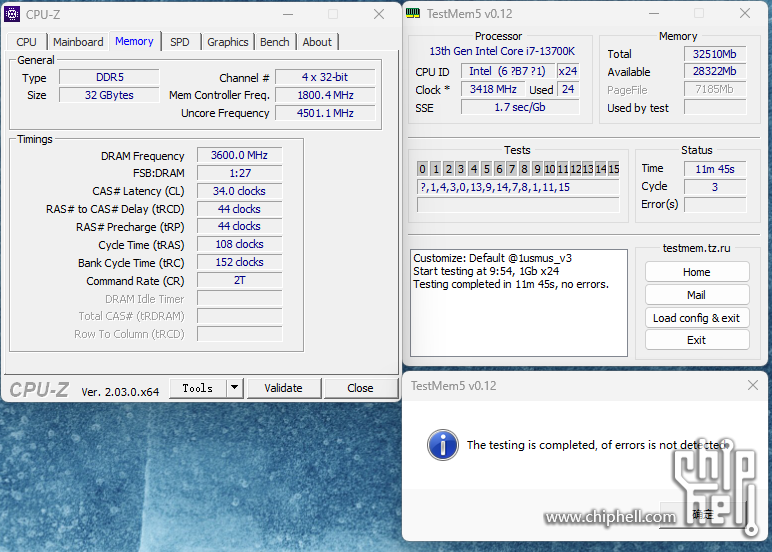Confirm the TestMem5 completion dialog
The height and width of the screenshot is (552, 772).
click(x=703, y=515)
